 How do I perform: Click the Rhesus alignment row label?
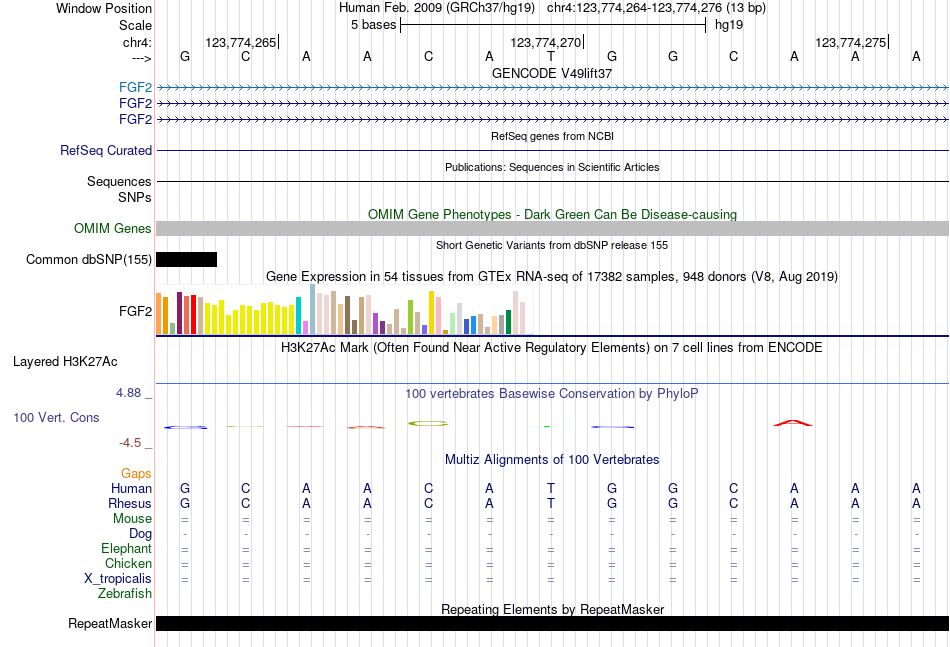[x=130, y=503]
